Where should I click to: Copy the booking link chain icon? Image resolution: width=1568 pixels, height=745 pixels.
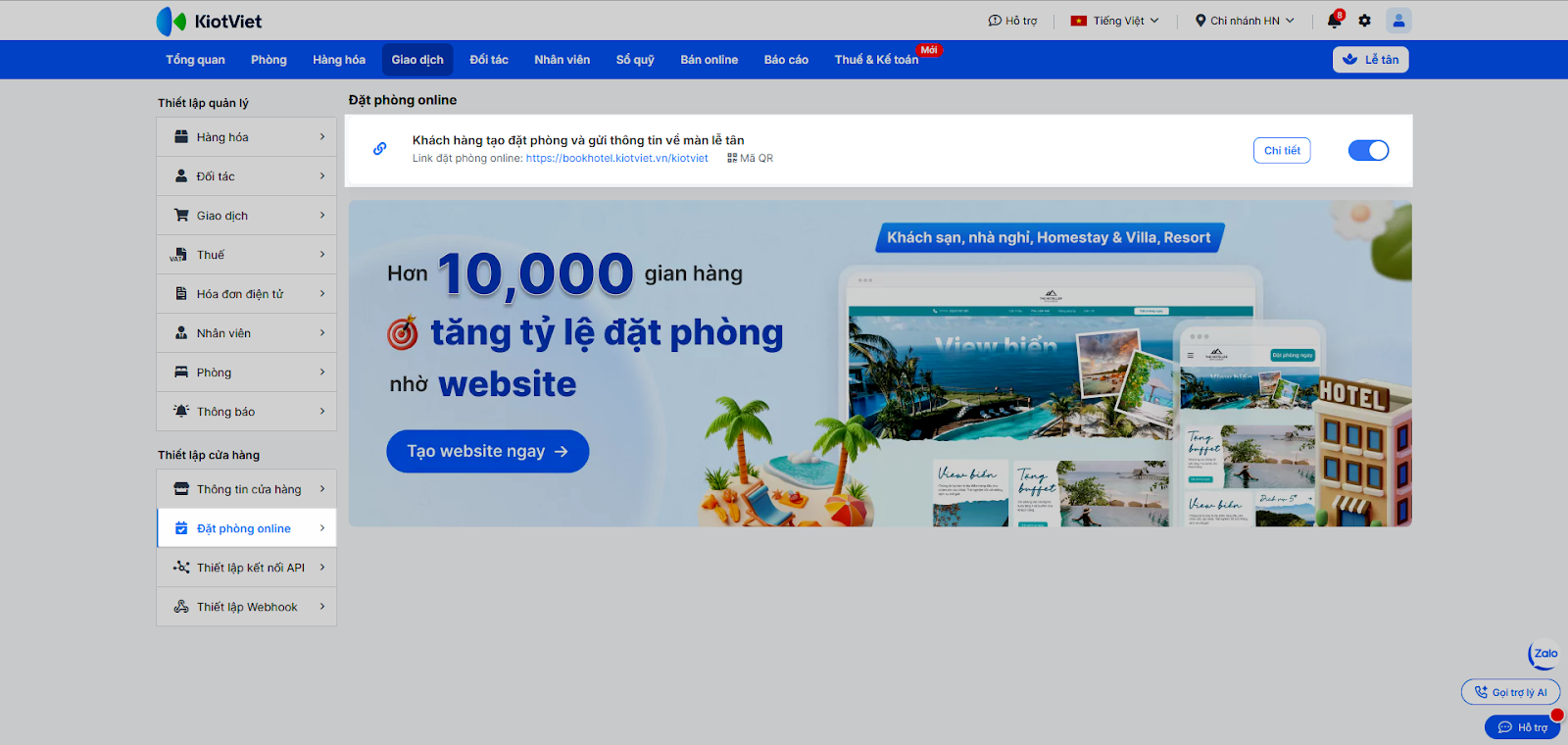tap(379, 149)
